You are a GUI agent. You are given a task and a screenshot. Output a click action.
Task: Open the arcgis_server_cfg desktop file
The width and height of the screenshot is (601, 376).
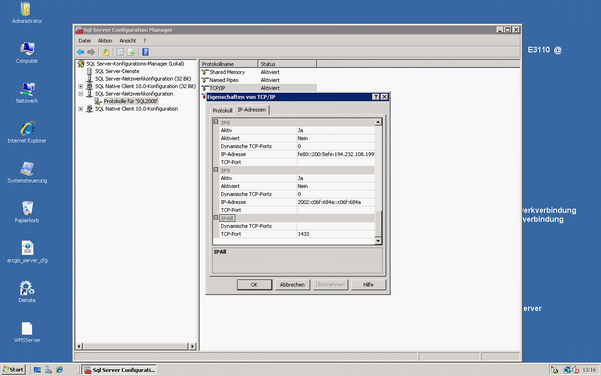[27, 252]
